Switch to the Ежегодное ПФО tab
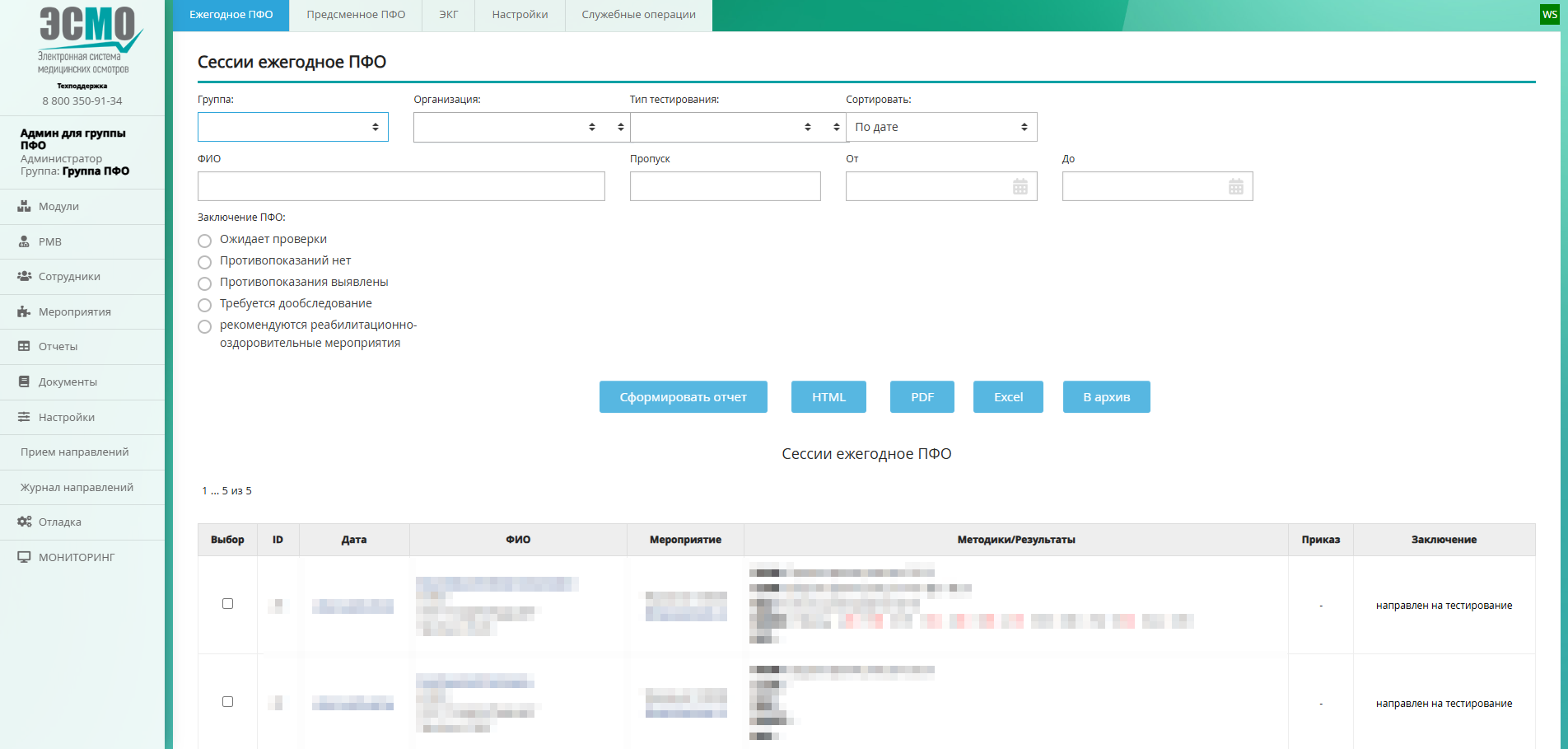 [231, 15]
